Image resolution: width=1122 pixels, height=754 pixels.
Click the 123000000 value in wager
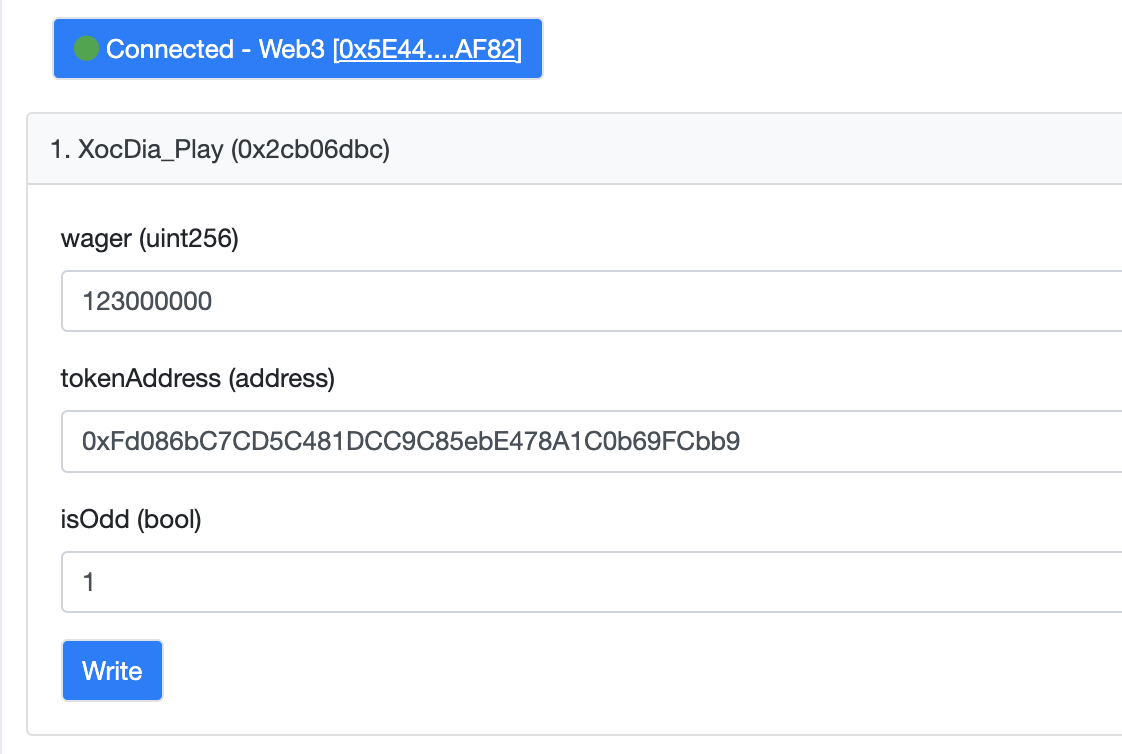147,301
